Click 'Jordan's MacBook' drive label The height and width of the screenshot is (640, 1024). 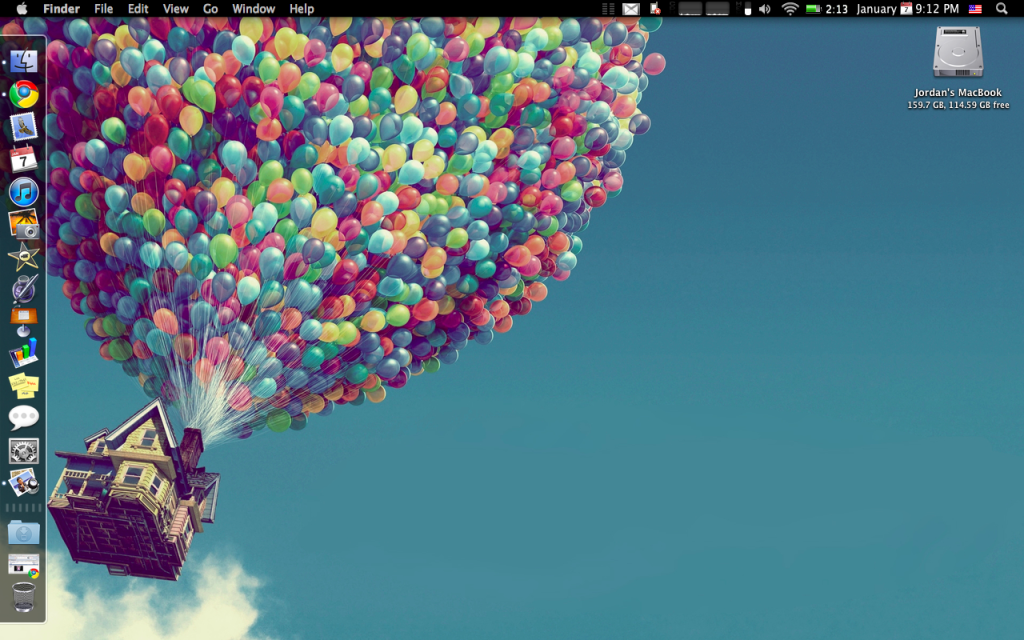click(957, 93)
